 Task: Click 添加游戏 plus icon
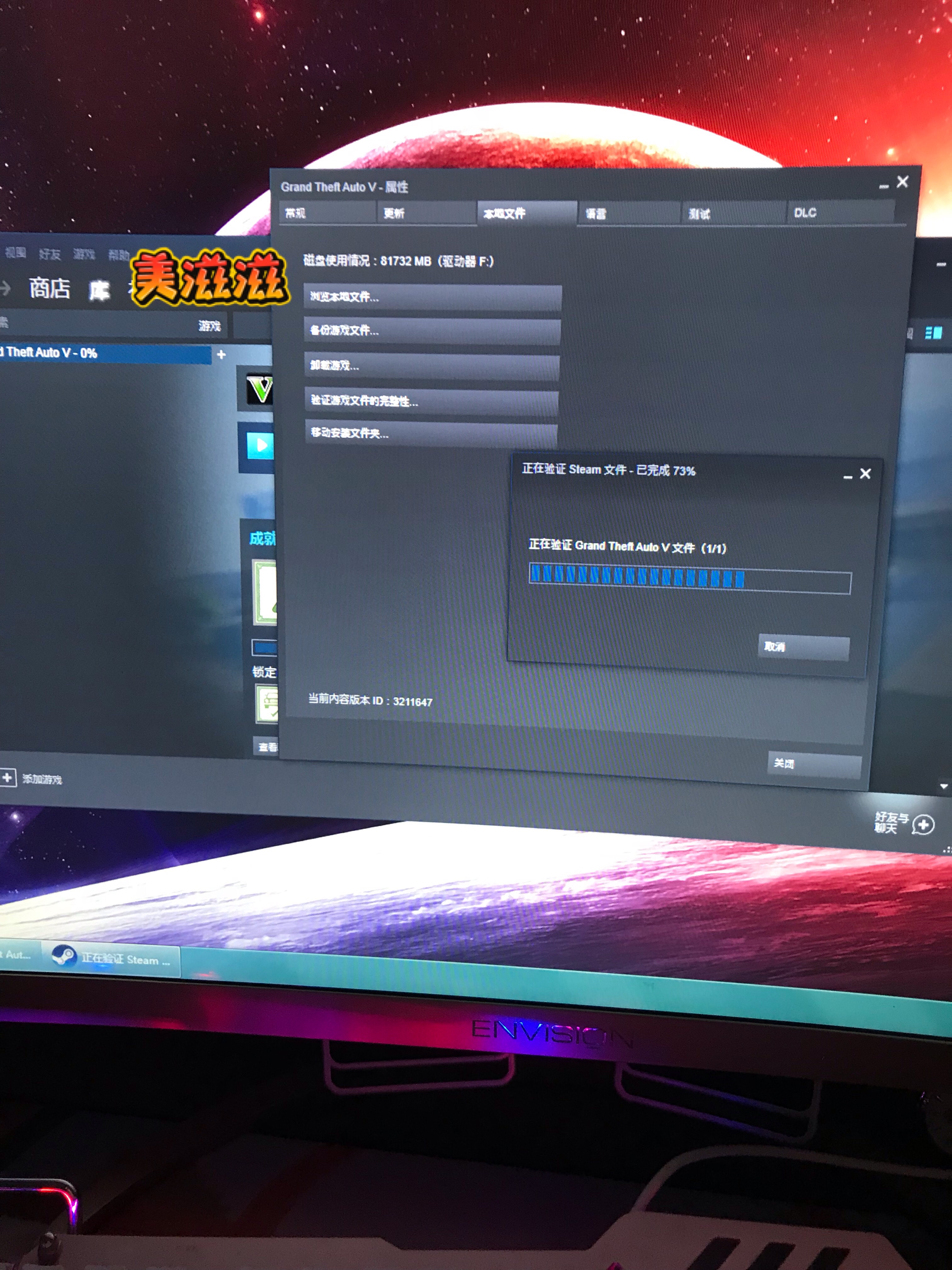point(8,778)
